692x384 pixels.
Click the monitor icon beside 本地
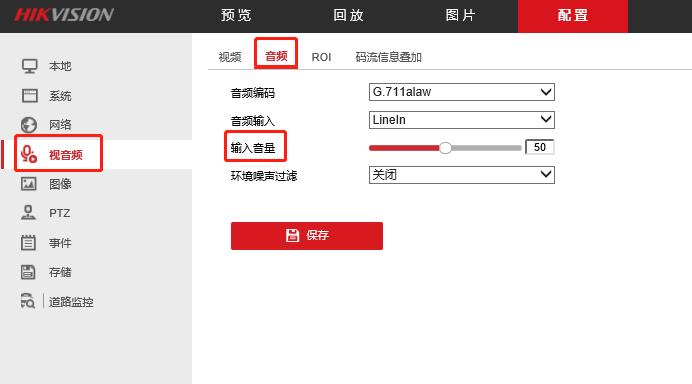(30, 66)
